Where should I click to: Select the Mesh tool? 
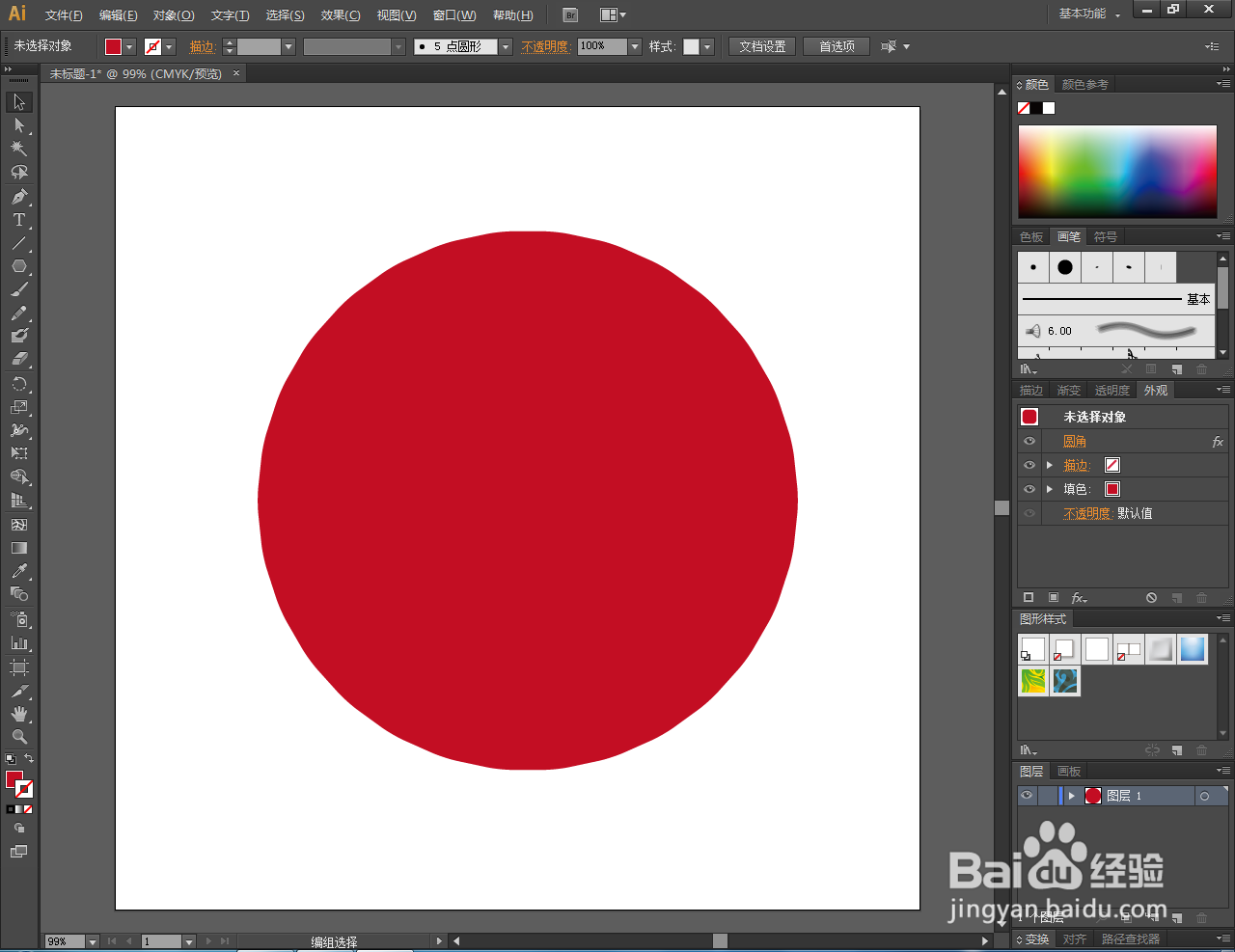[19, 525]
